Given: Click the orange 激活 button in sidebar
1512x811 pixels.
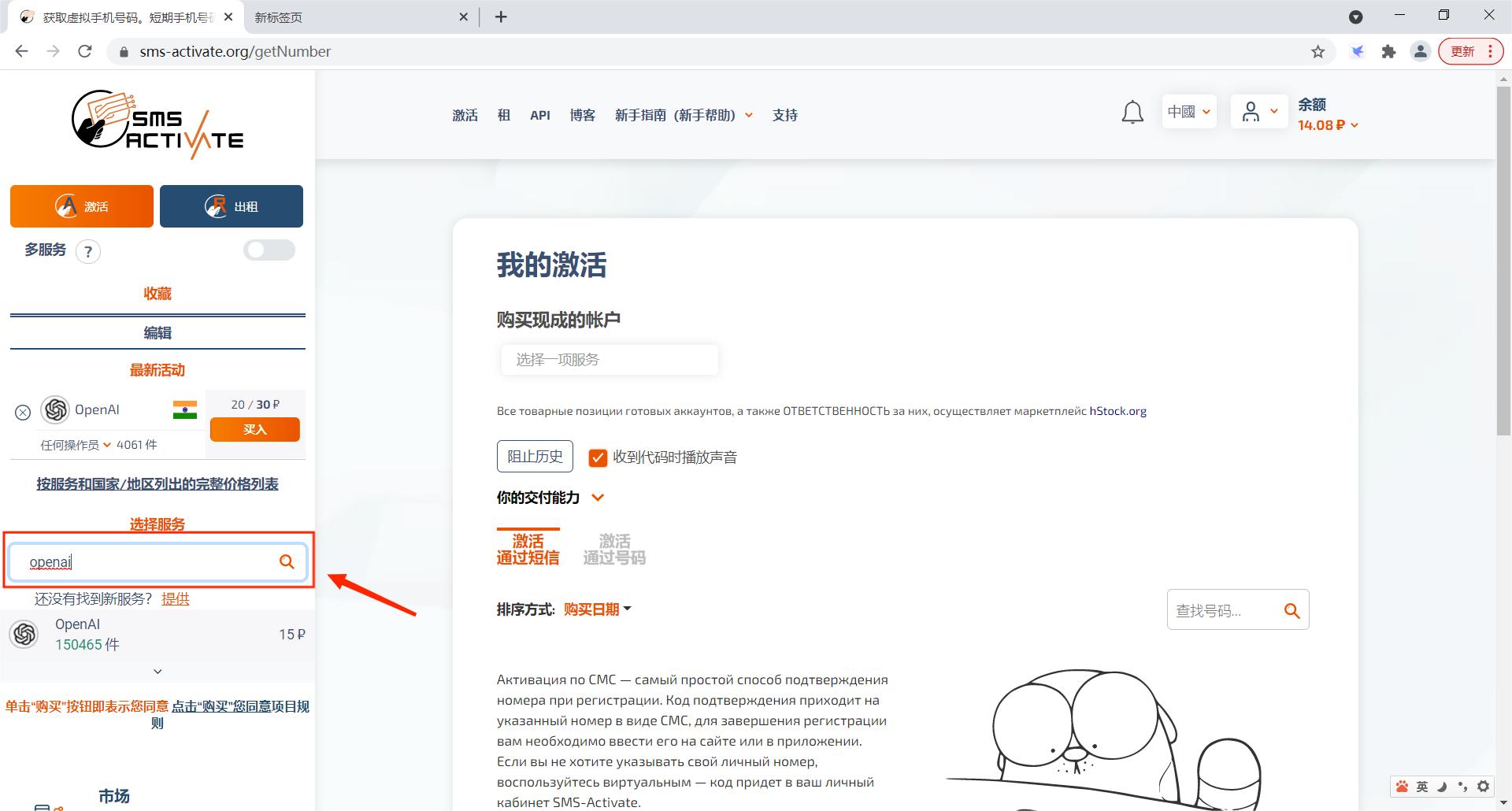Looking at the screenshot, I should (82, 206).
